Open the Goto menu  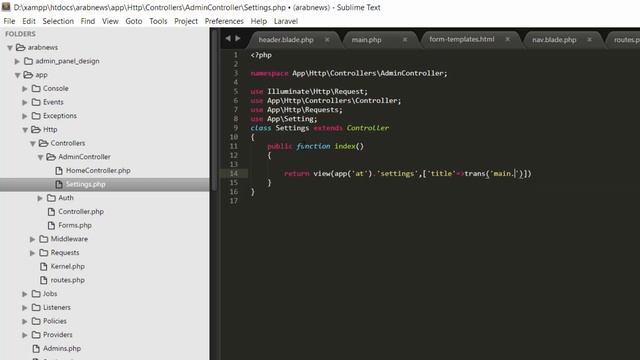[134, 21]
